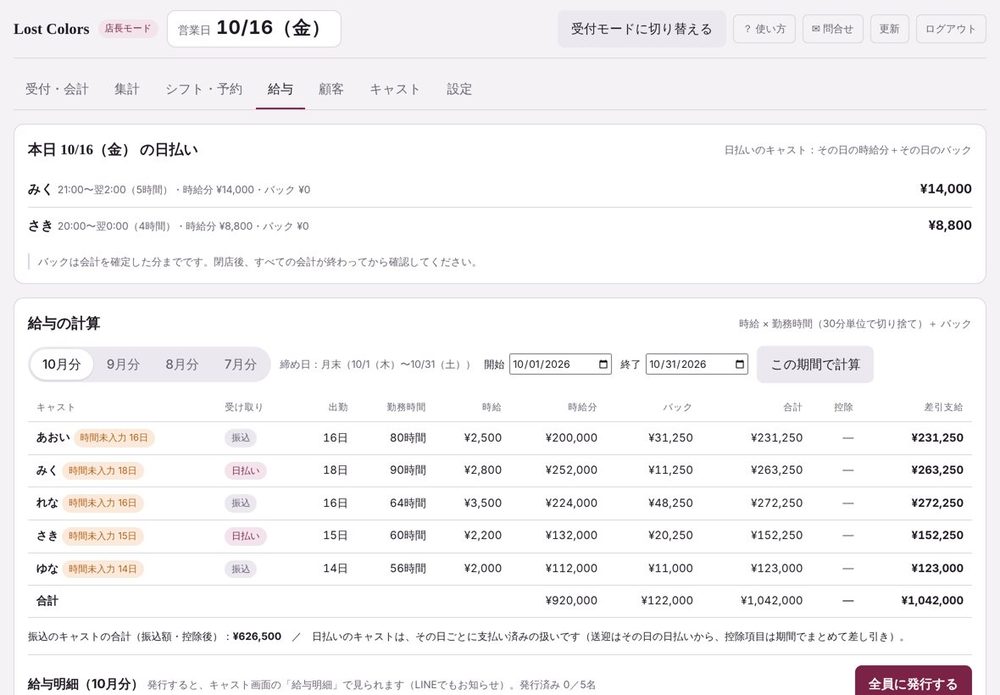Open the 受付・会計 tab
The image size is (1000, 695).
click(57, 89)
